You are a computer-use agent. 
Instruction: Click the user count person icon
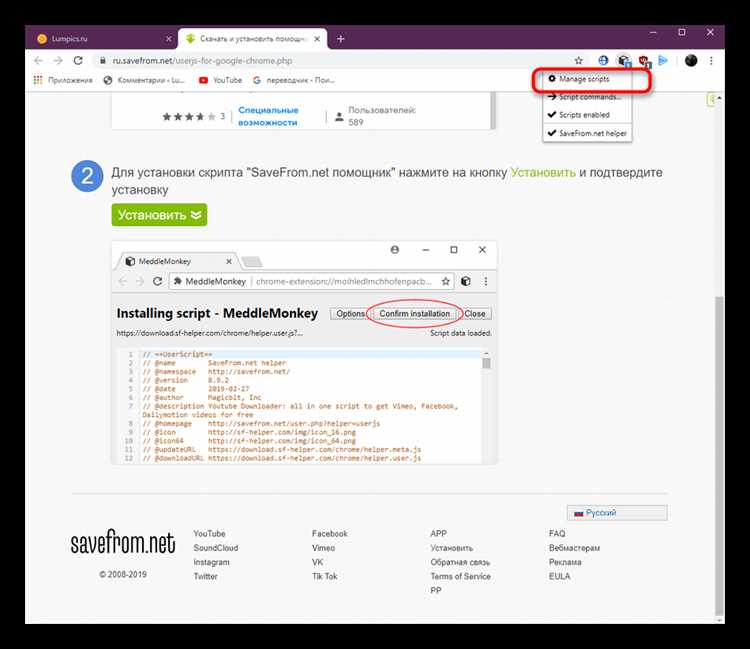(x=339, y=117)
